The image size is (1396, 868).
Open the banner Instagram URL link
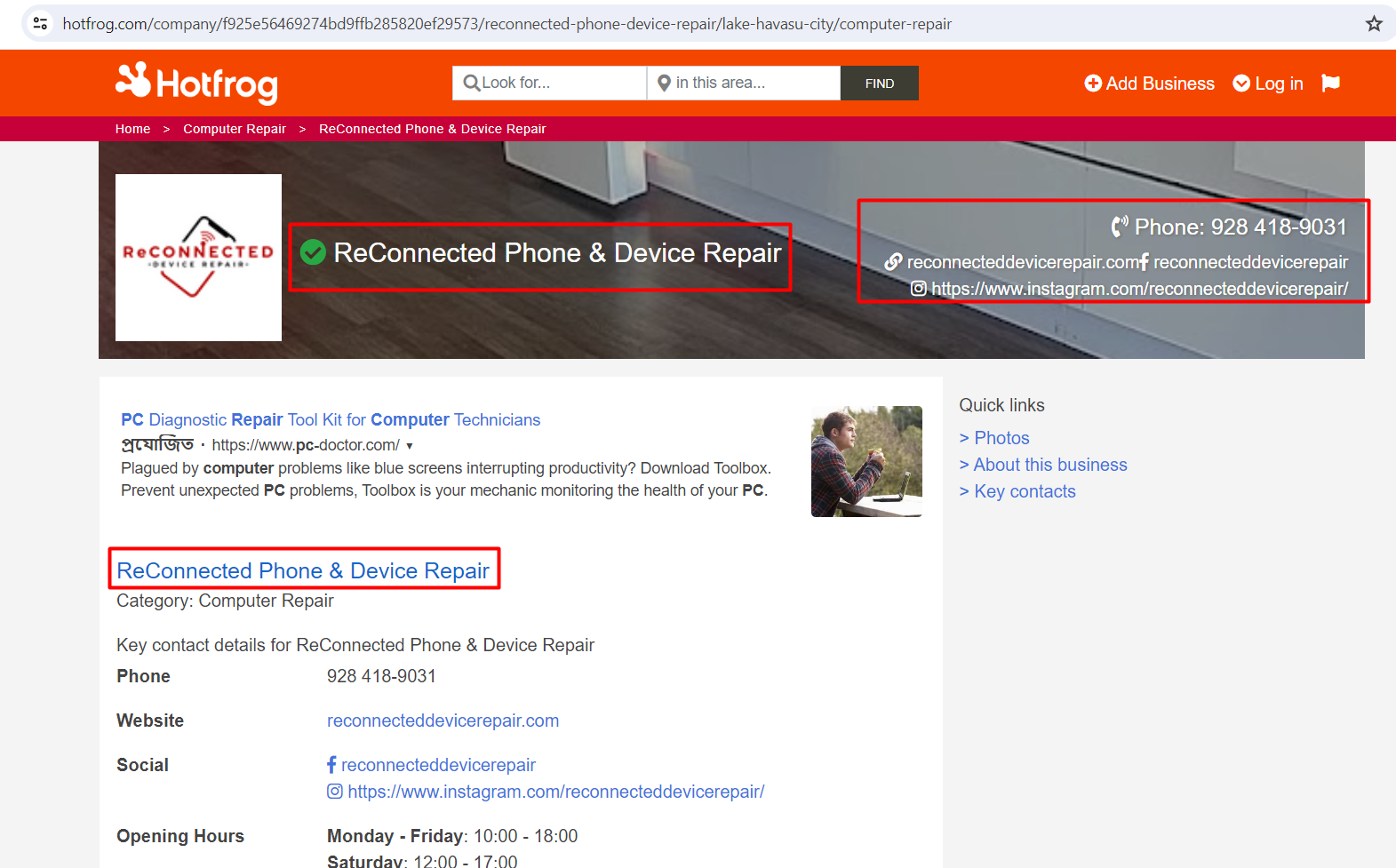coord(1139,289)
